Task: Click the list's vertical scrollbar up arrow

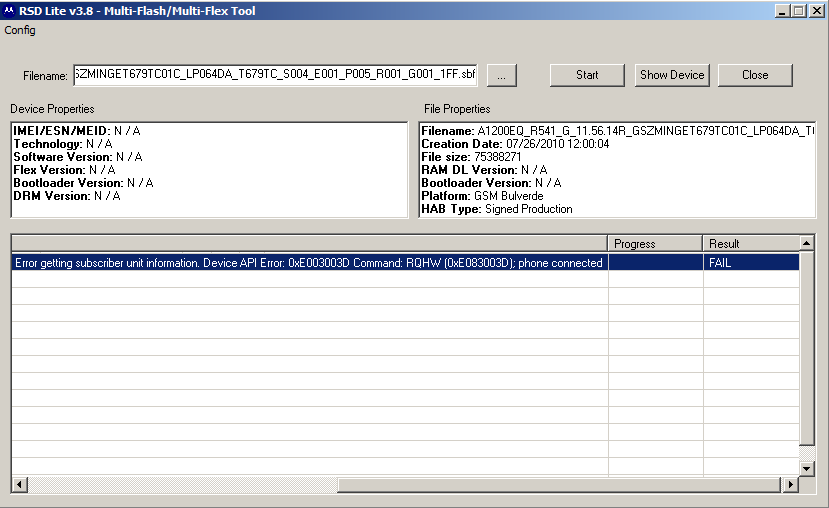Action: click(806, 243)
